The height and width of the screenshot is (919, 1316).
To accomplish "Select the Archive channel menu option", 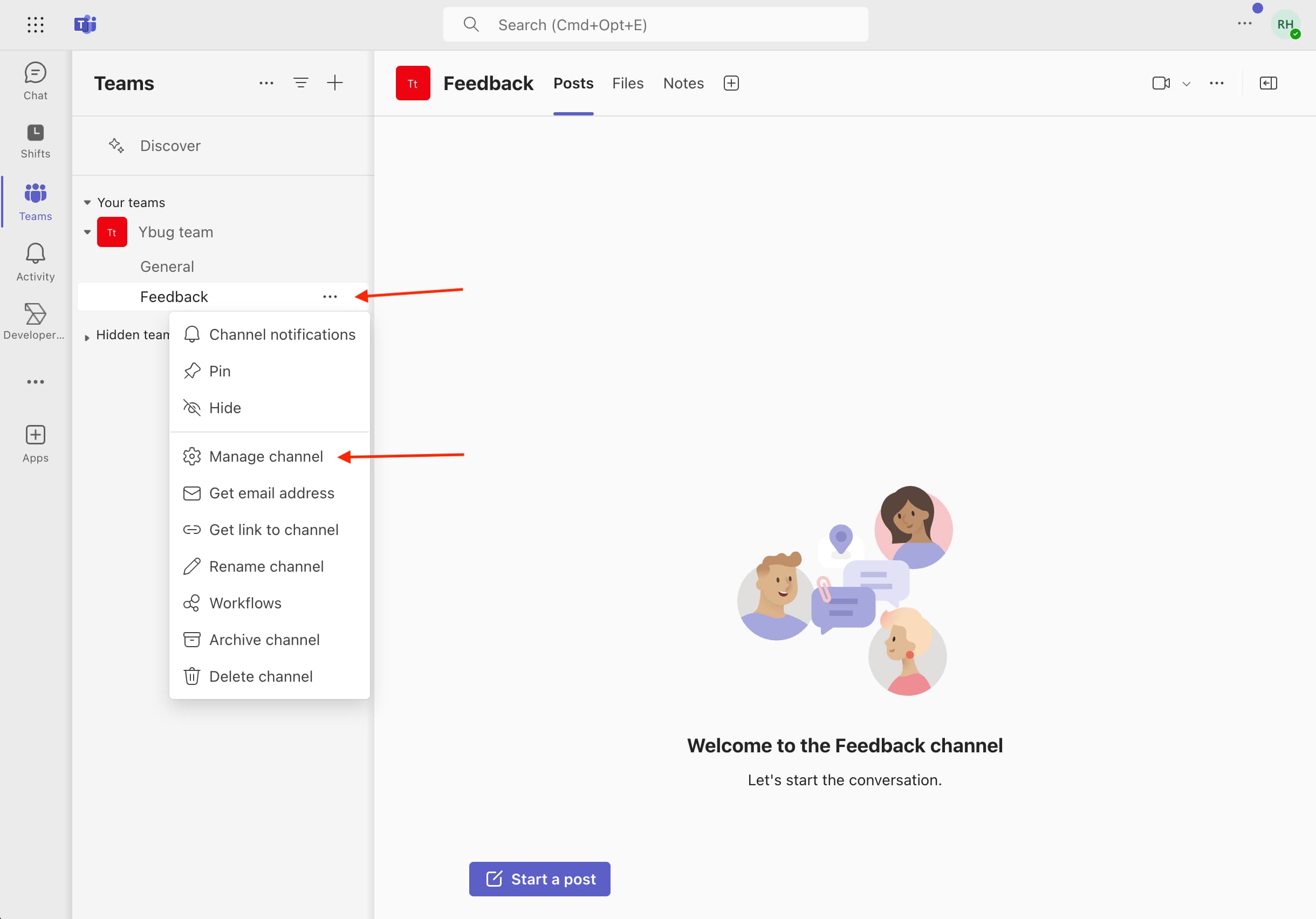I will point(264,639).
